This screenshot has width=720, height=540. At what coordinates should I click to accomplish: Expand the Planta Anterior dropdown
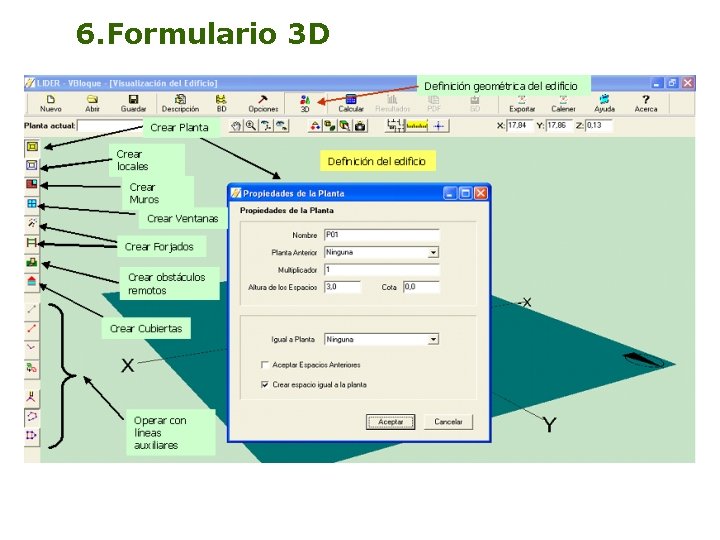pyautogui.click(x=433, y=253)
